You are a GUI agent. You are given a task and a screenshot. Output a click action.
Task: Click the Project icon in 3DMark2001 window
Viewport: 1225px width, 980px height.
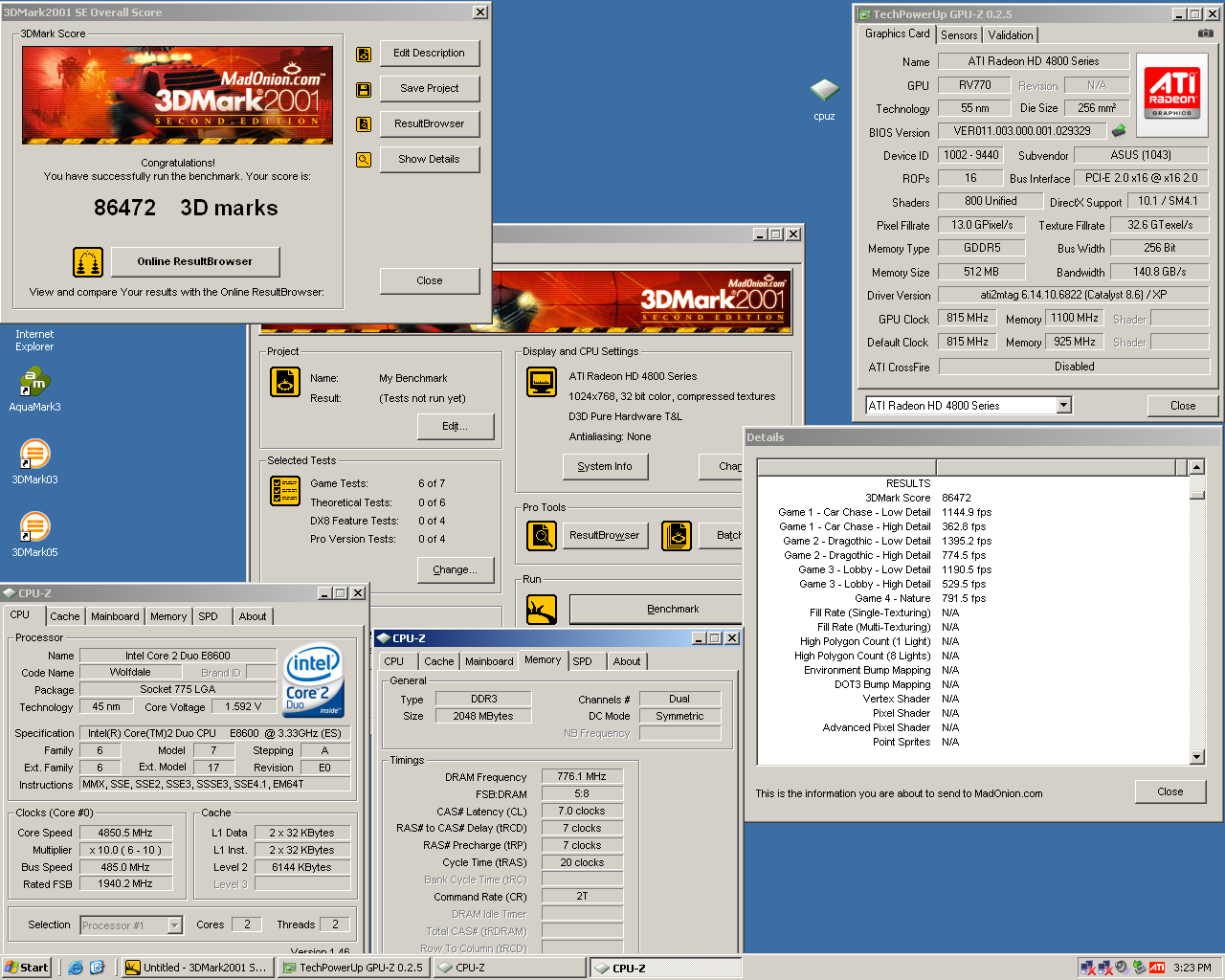coord(285,382)
